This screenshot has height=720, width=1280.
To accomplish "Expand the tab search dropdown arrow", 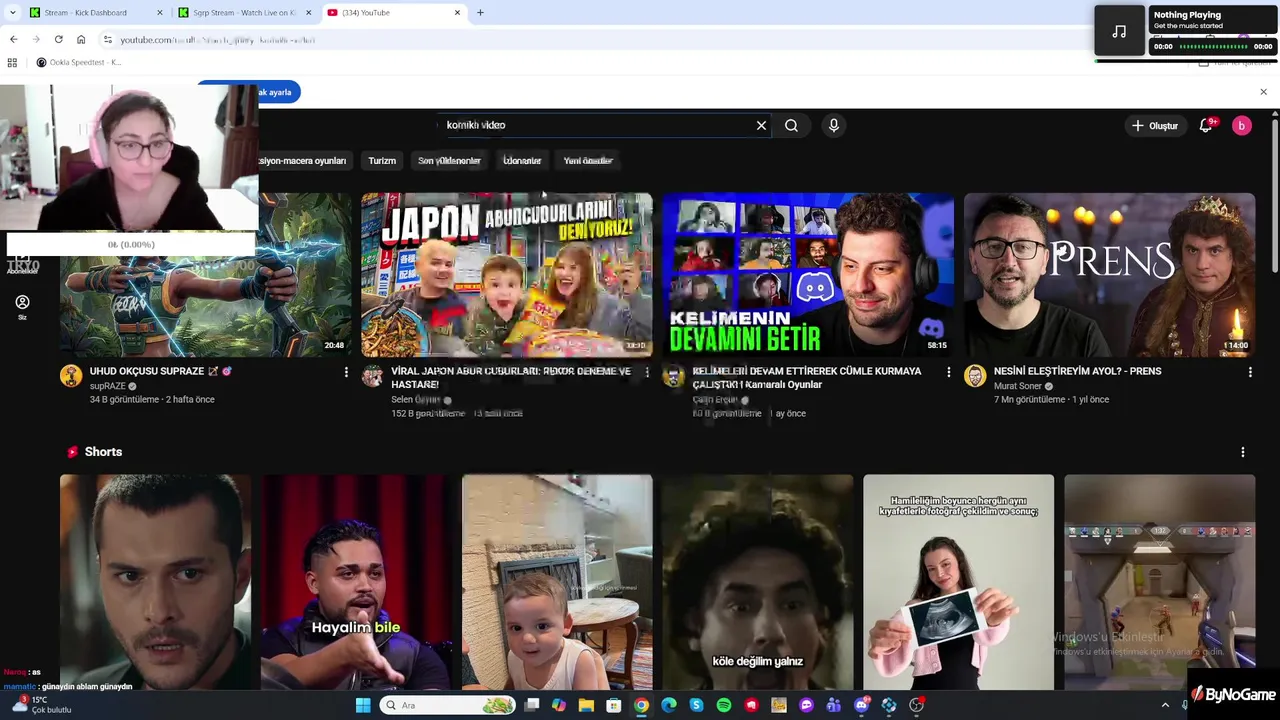I will (x=12, y=13).
